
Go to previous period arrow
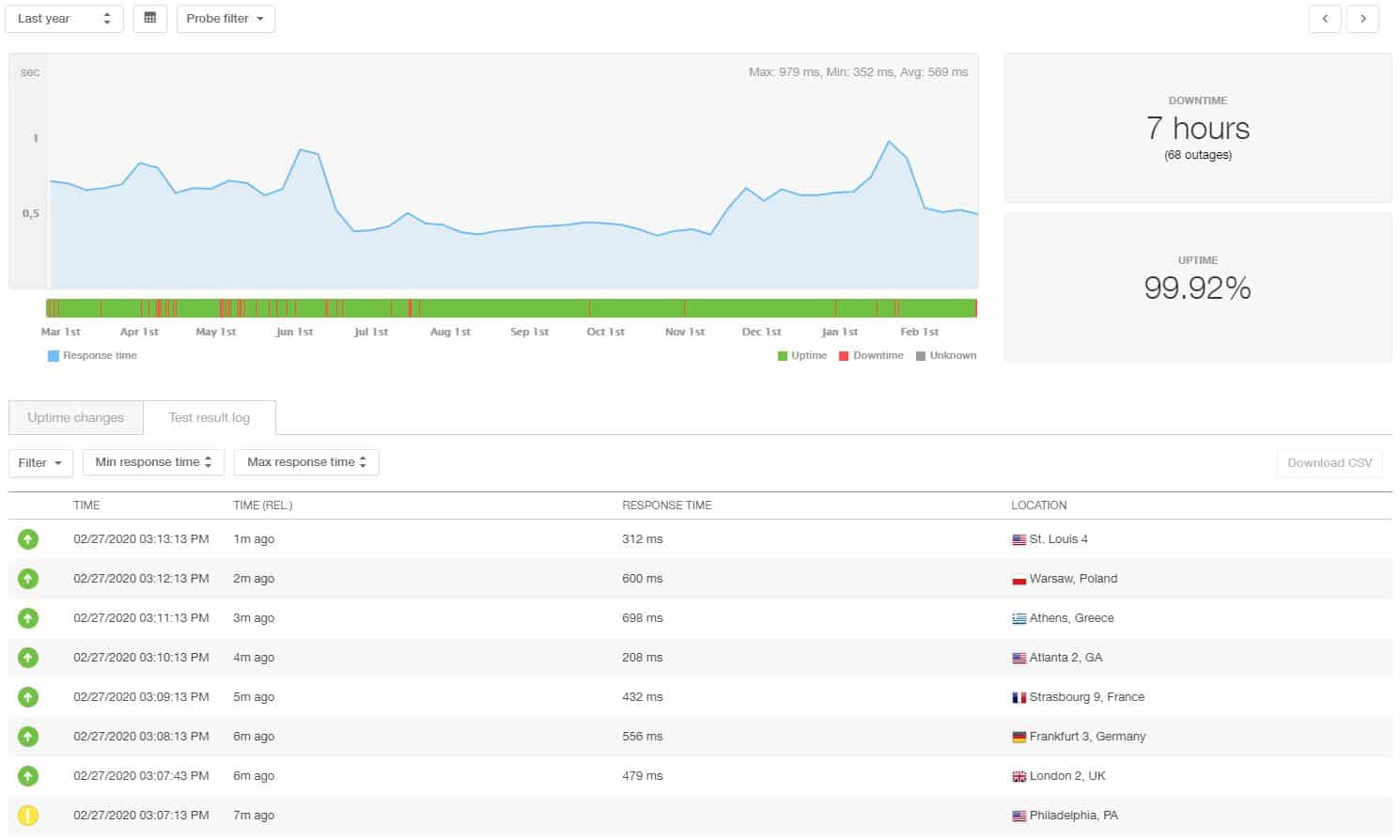[x=1325, y=19]
